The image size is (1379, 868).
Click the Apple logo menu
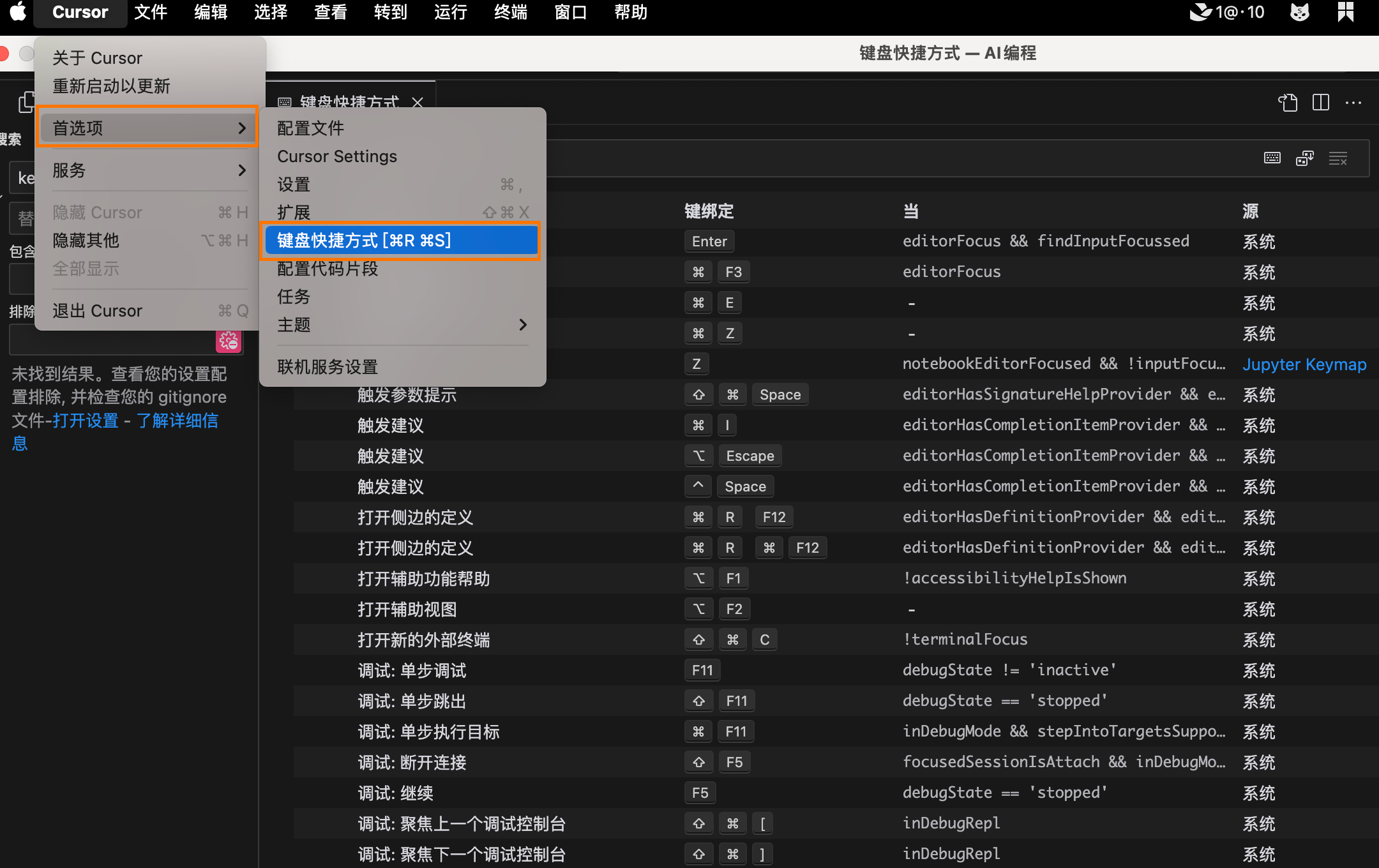(18, 12)
